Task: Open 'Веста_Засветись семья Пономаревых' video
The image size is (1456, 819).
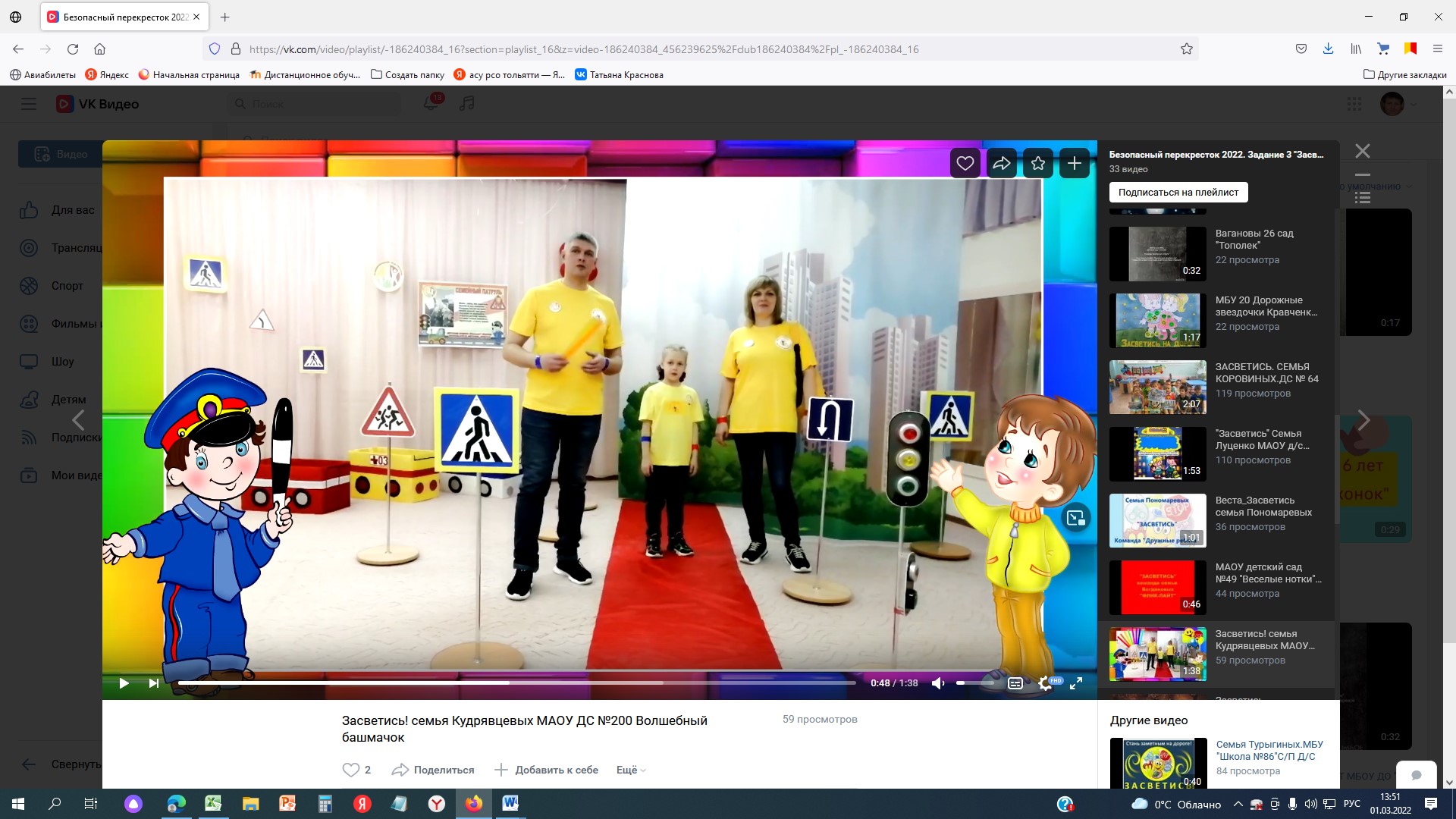Action: [x=1218, y=521]
